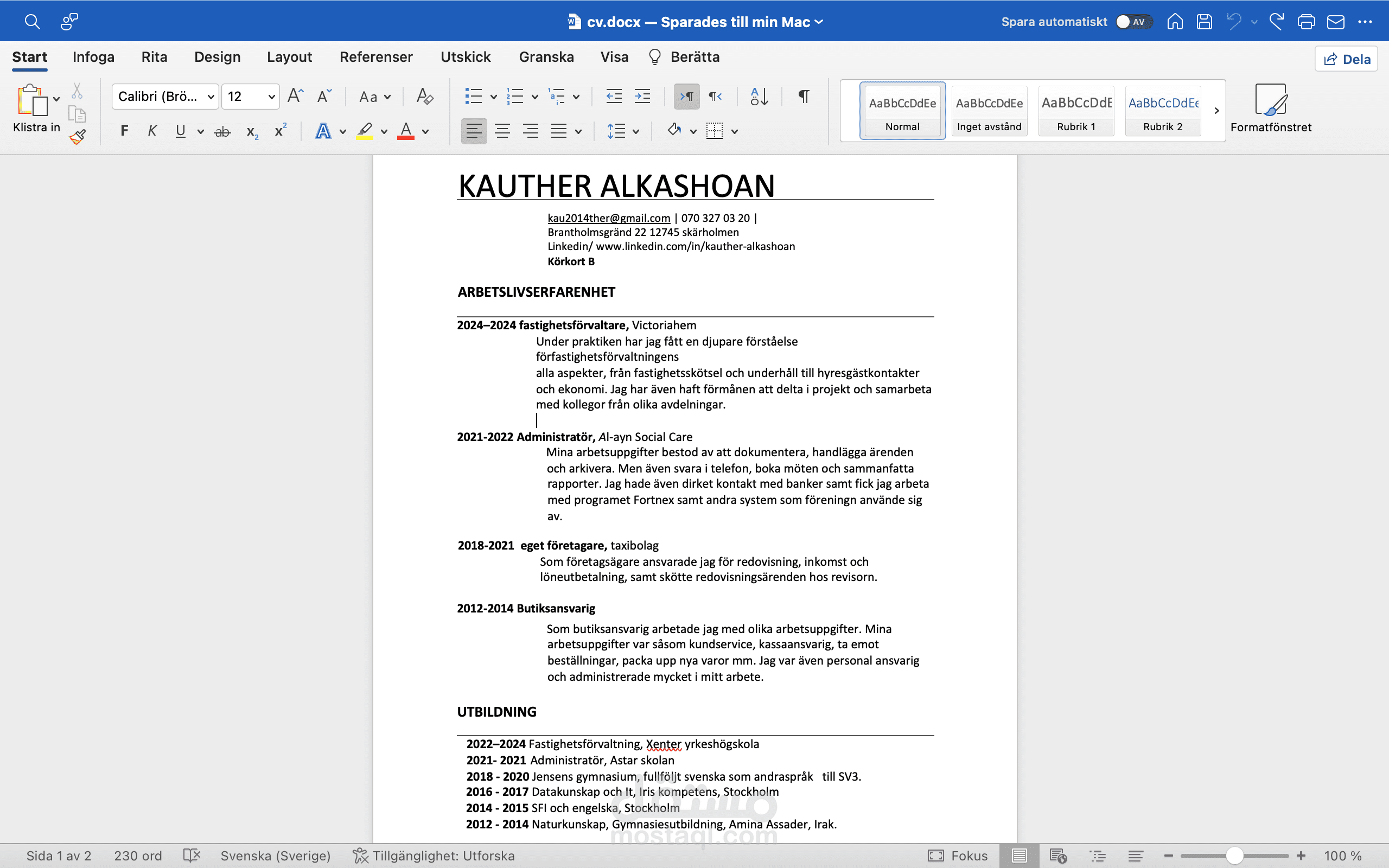The height and width of the screenshot is (868, 1389).
Task: Click the Home icon in title bar
Action: tap(1175, 22)
